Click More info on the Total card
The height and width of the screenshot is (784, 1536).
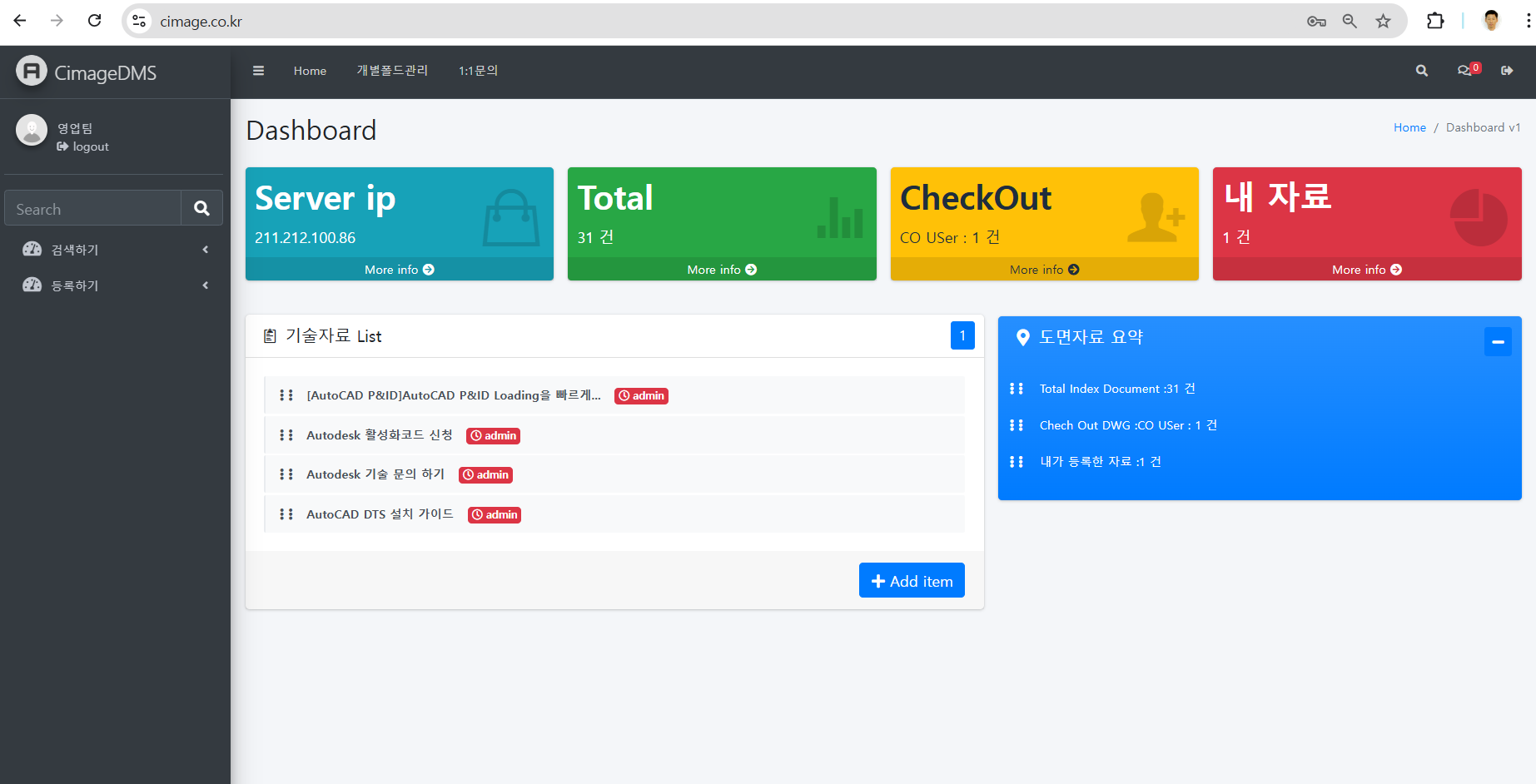[x=722, y=270]
